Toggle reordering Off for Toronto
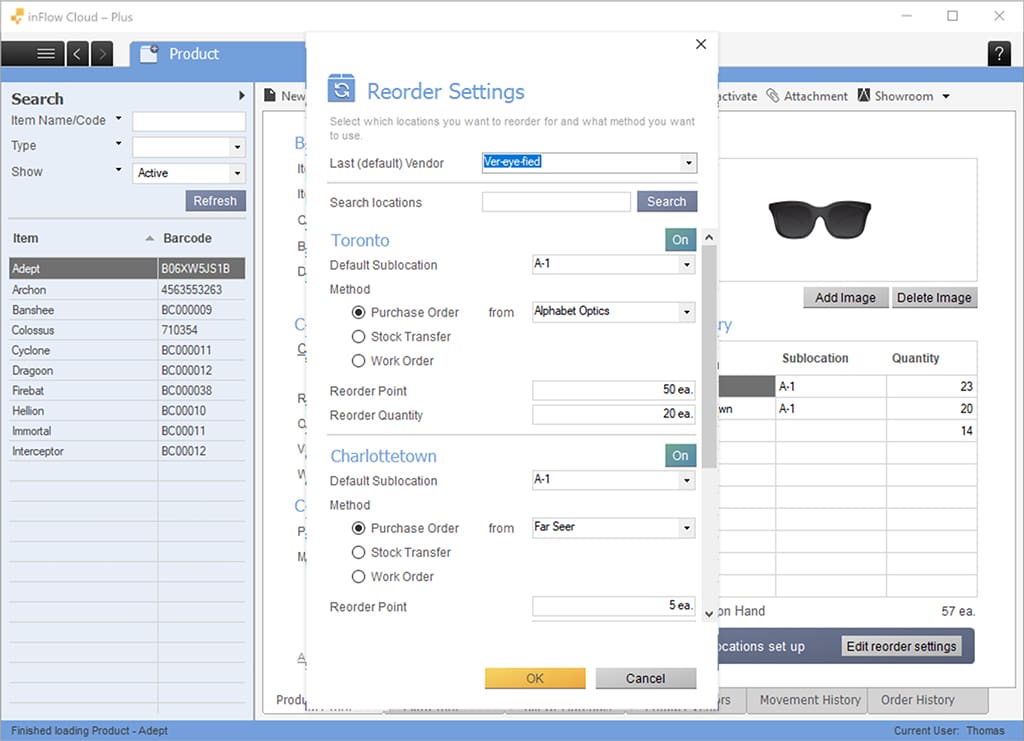Screen dimensions: 1024x741 click(x=680, y=240)
